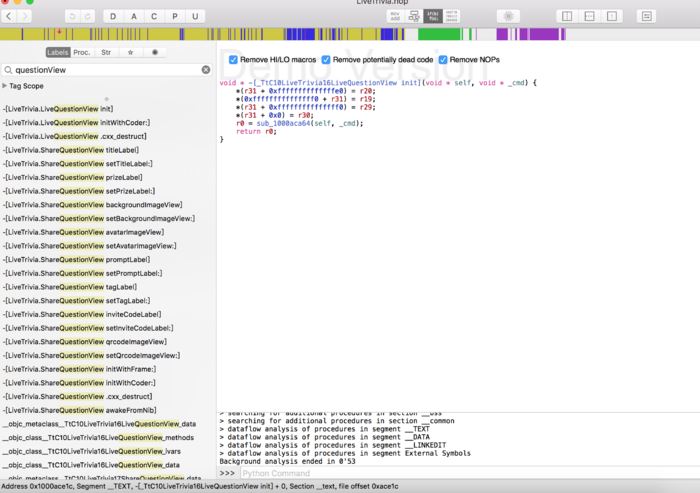Click the red cursor marker in navigation bar
Screen dimensions: 700x493
pyautogui.click(x=59, y=32)
